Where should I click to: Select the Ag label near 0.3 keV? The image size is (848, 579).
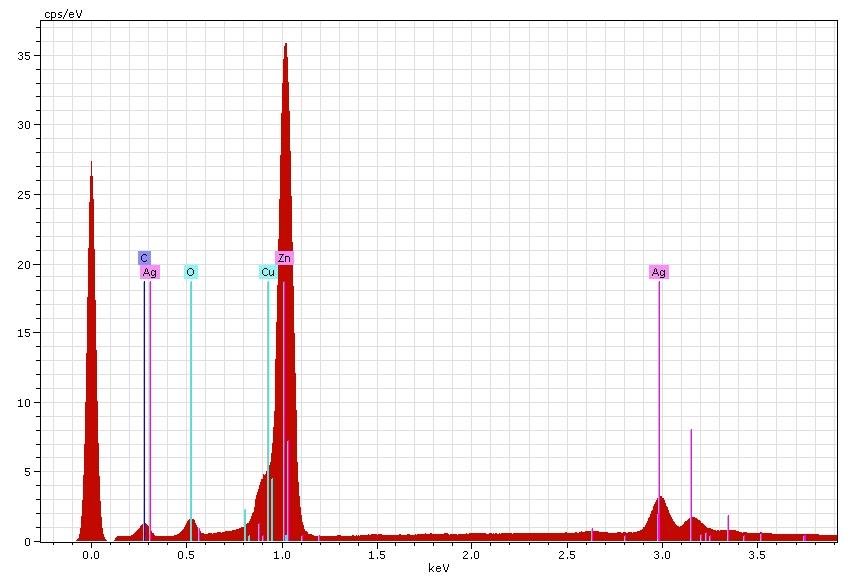click(x=150, y=272)
